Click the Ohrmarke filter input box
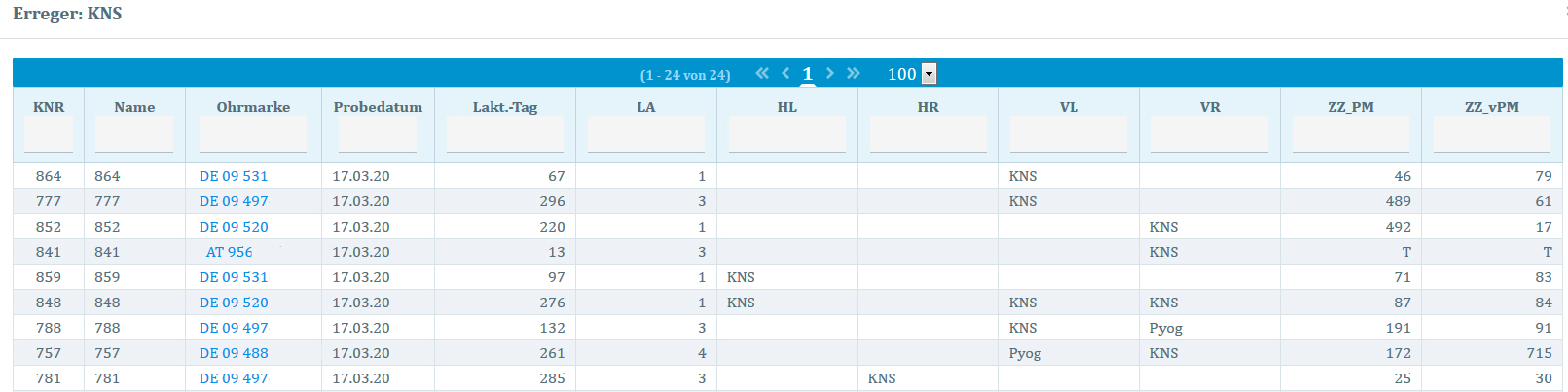 point(253,134)
